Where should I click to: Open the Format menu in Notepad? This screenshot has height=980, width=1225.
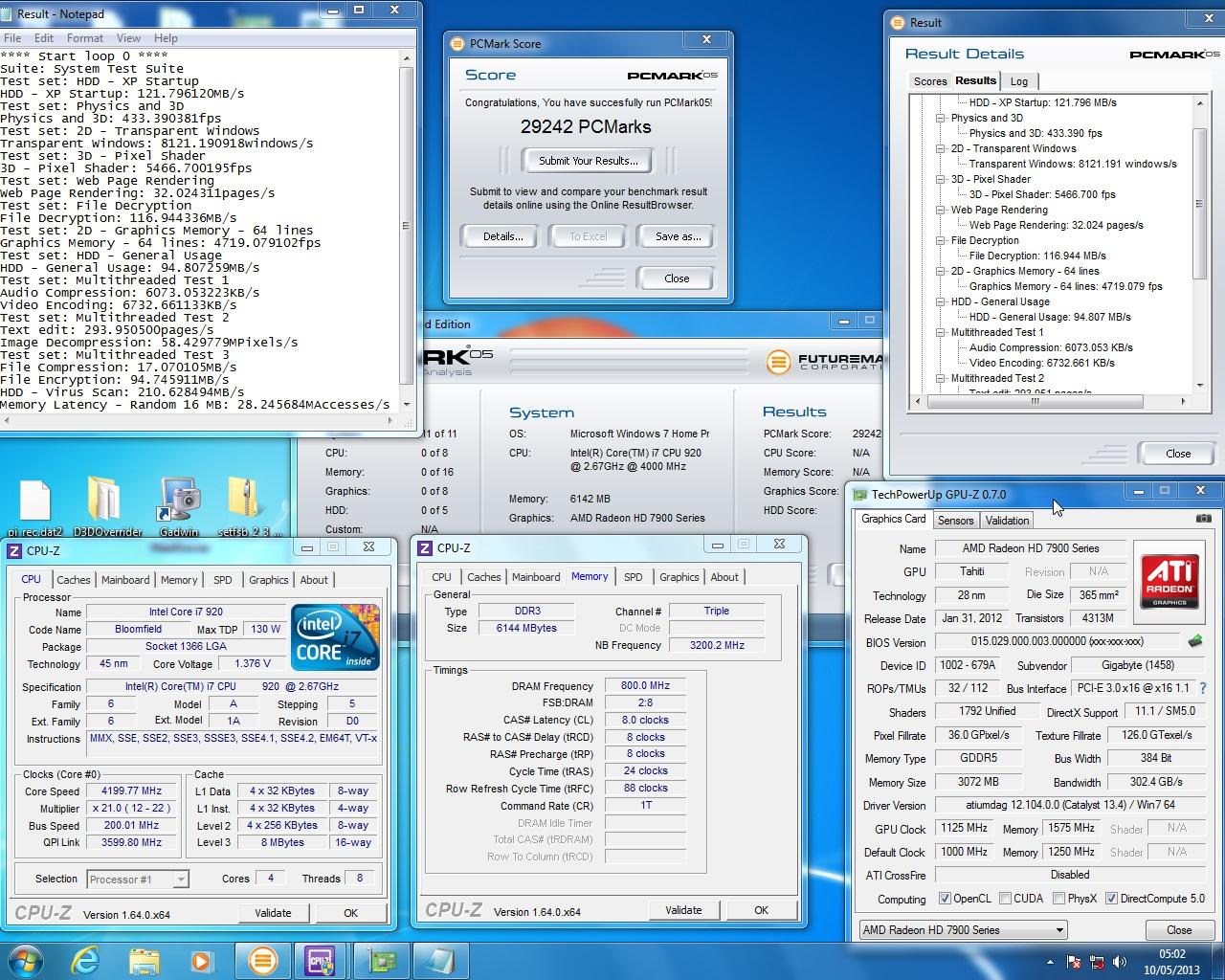click(84, 38)
